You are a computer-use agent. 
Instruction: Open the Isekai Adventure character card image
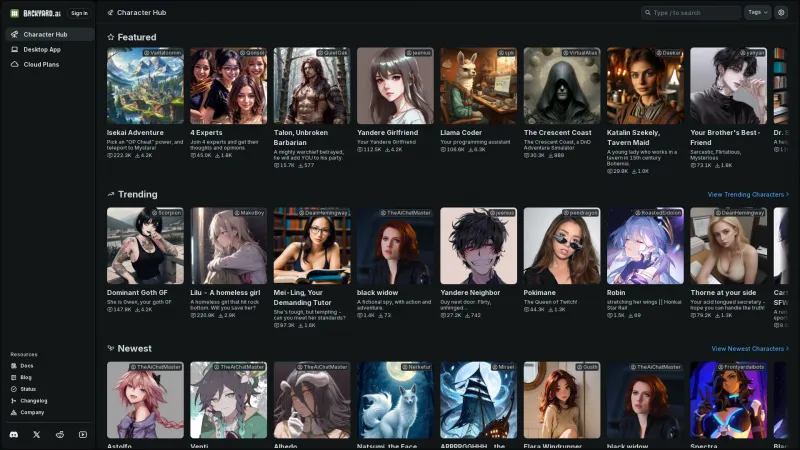[x=145, y=86]
